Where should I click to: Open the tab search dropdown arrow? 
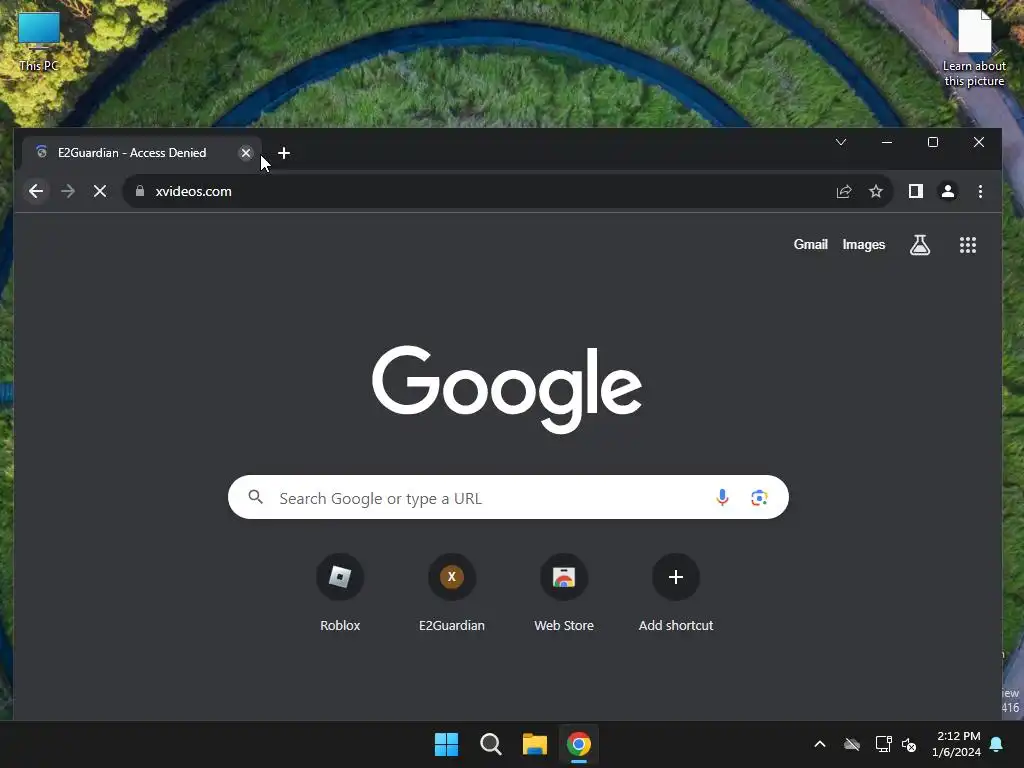(840, 142)
